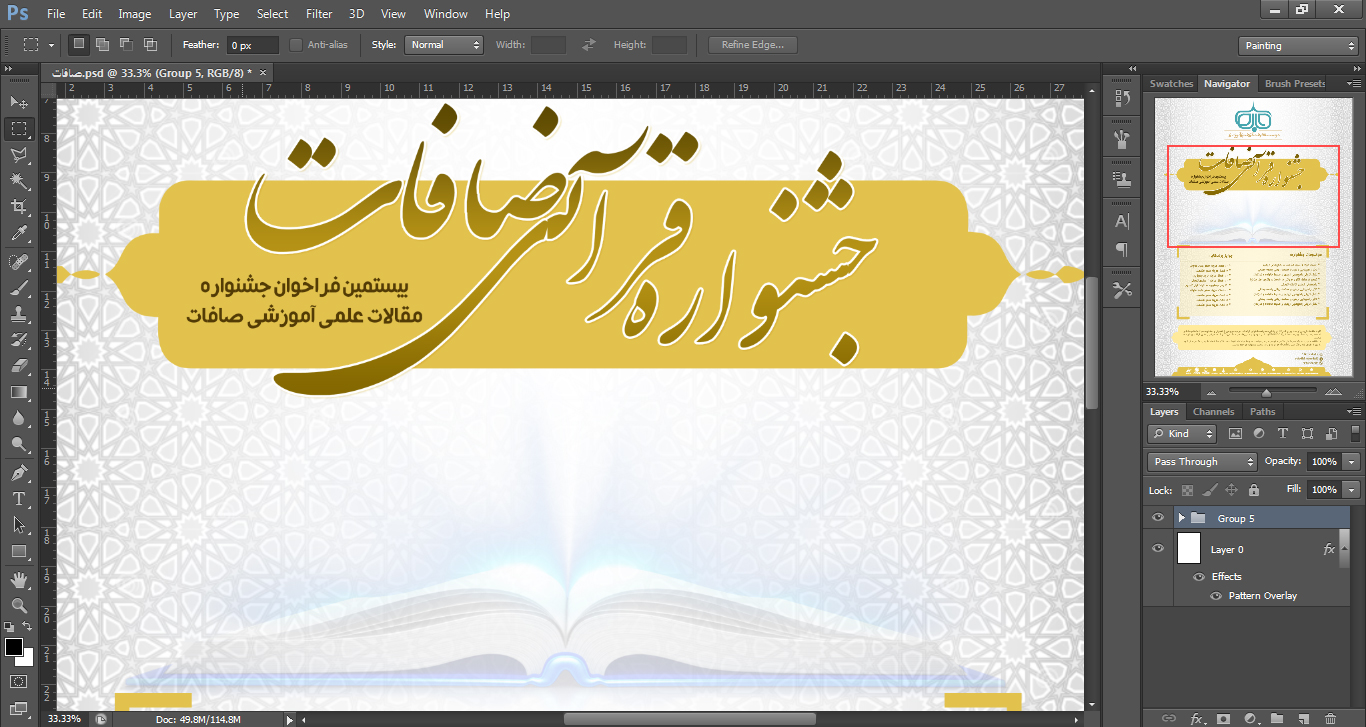Open the Painting workspace dropdown

[x=1297, y=46]
